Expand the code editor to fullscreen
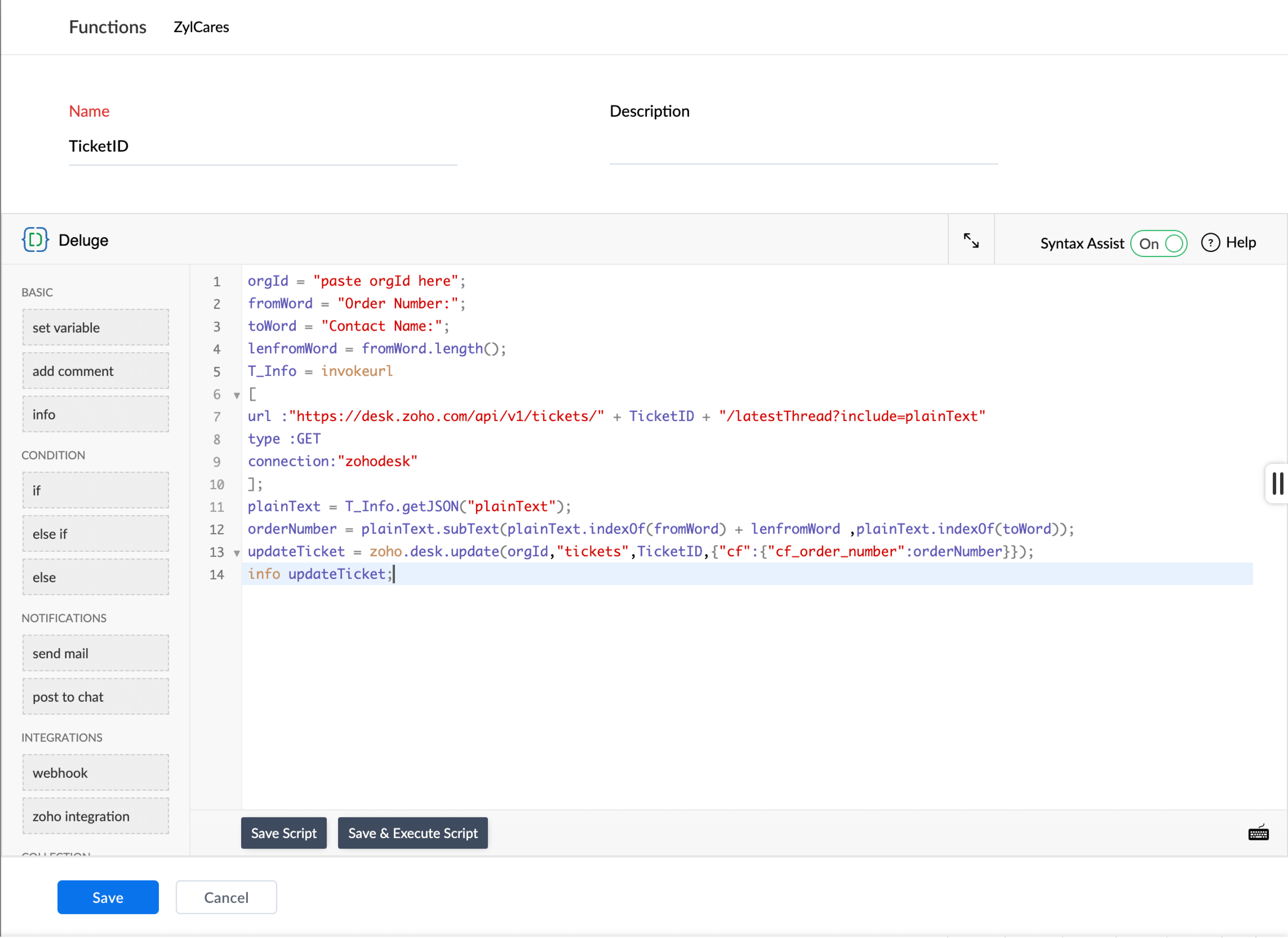Image resolution: width=1288 pixels, height=938 pixels. tap(971, 240)
